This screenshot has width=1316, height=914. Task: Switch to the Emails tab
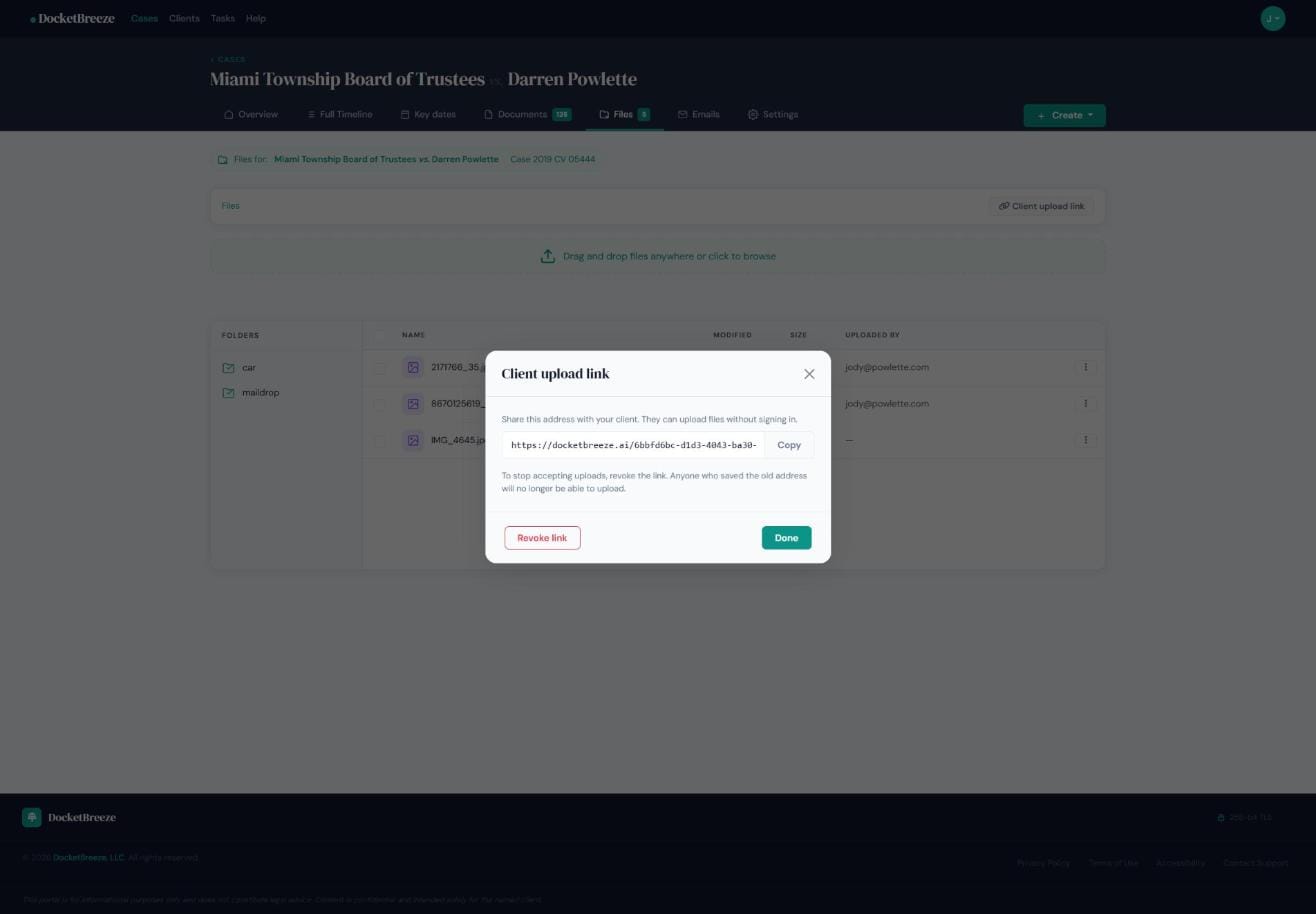(698, 114)
